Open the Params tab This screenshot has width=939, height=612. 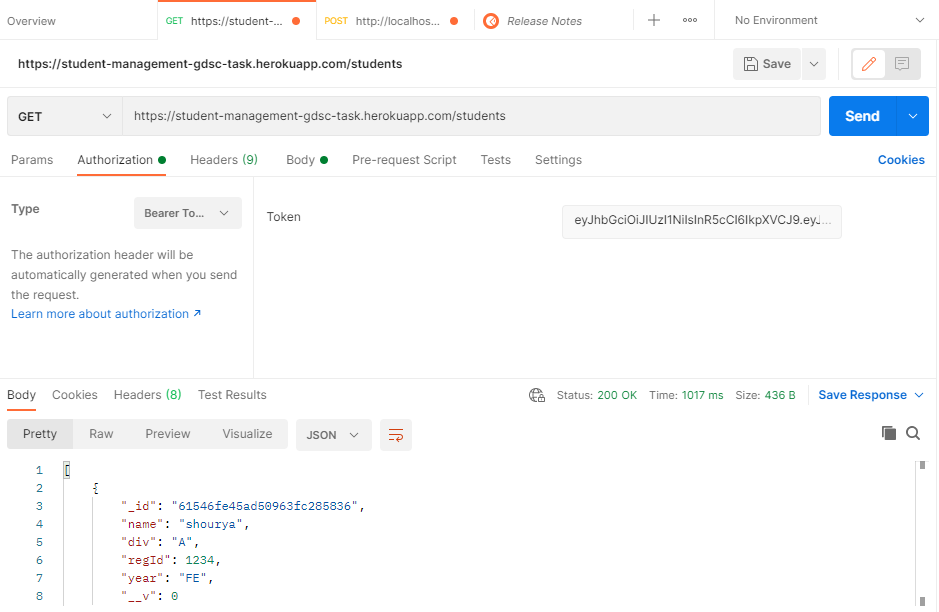32,160
